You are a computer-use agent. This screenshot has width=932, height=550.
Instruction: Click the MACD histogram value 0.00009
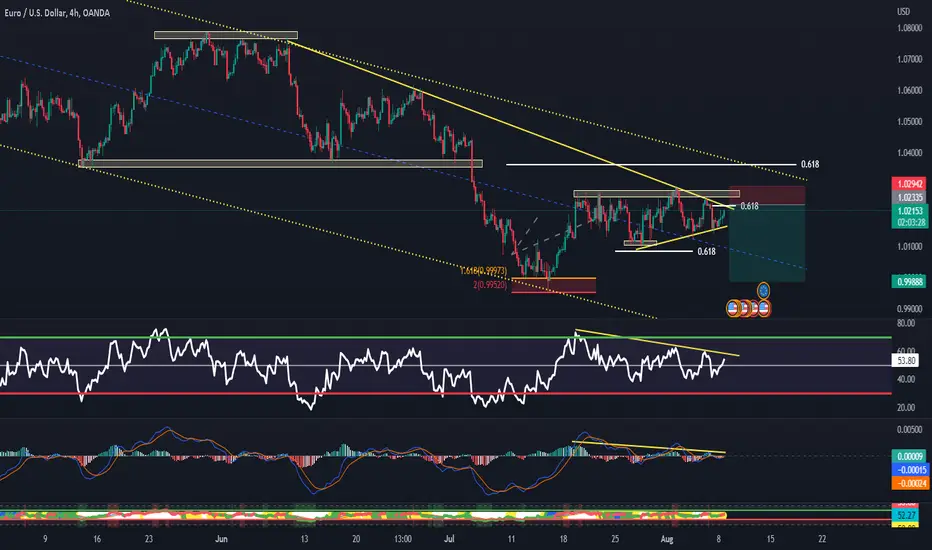909,456
